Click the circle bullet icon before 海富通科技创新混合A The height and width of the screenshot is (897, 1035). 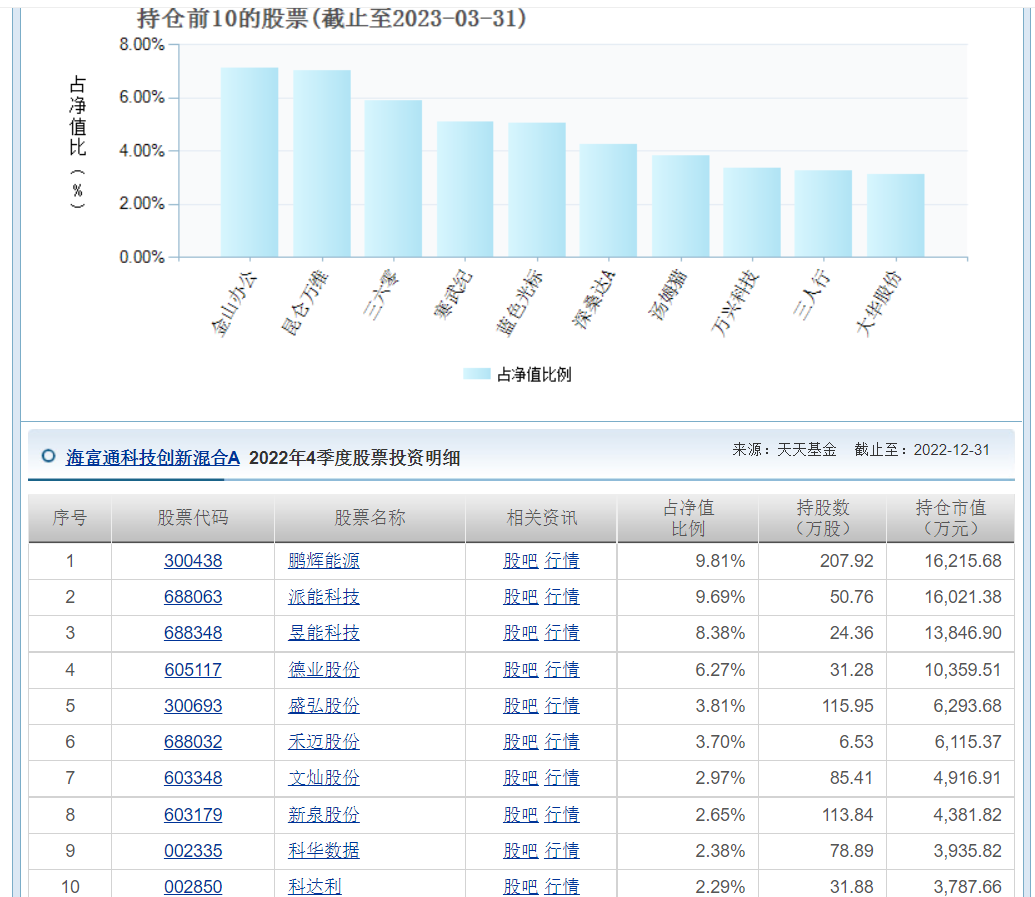pyautogui.click(x=48, y=456)
